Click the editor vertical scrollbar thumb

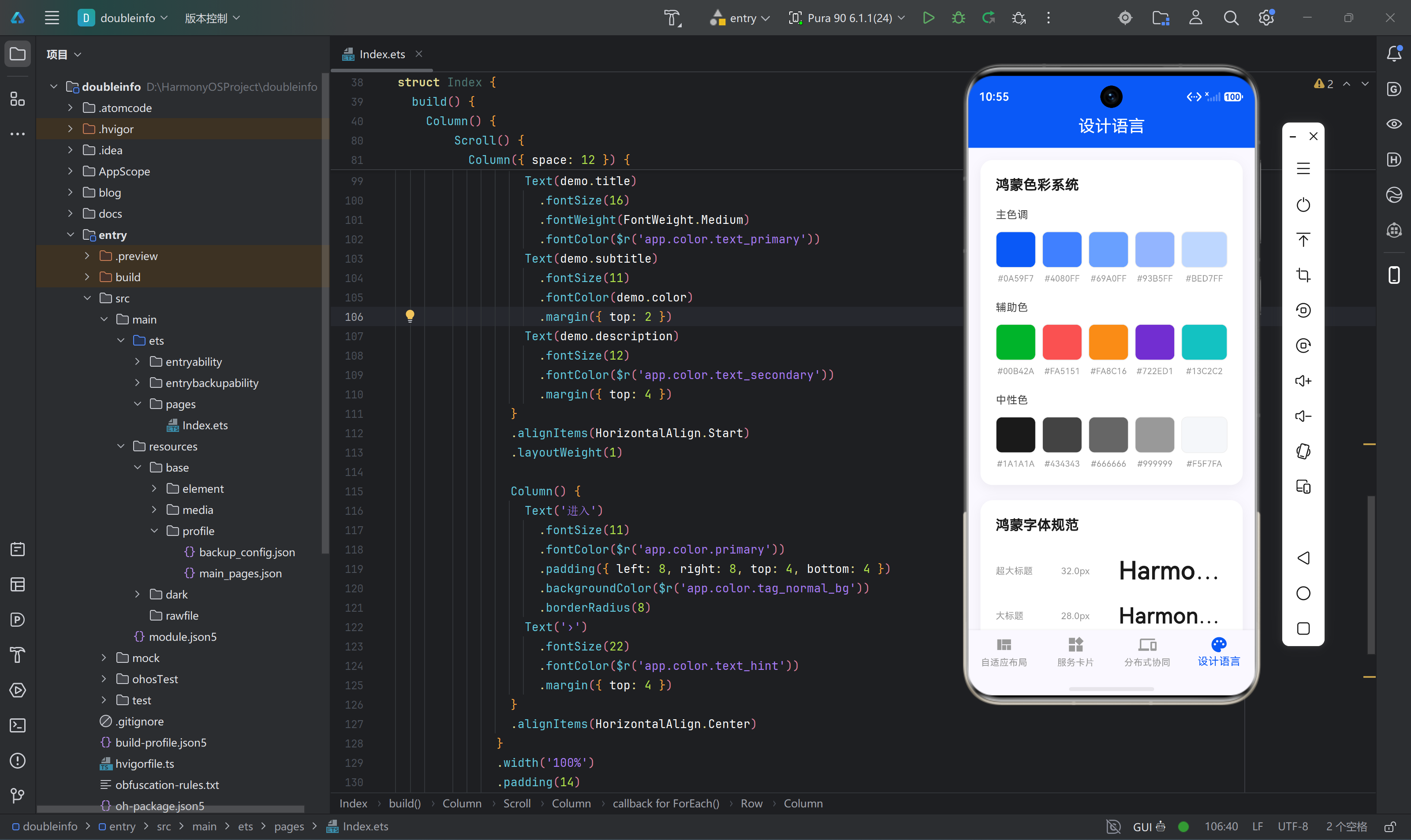coord(1370,575)
